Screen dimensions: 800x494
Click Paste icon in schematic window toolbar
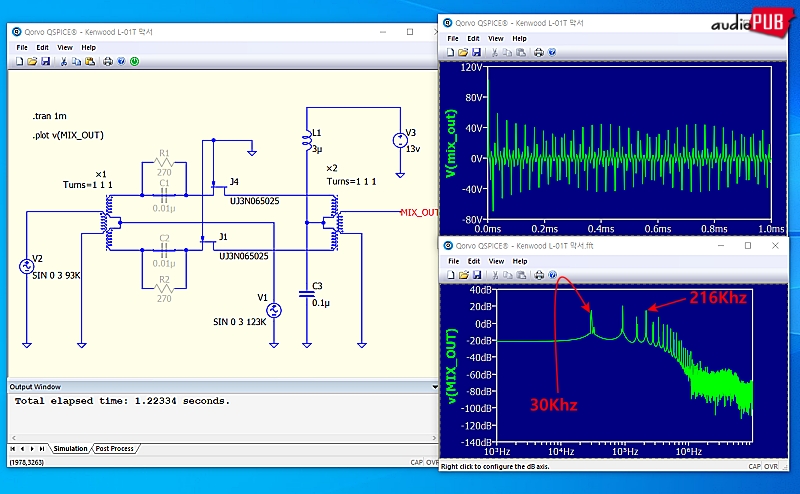click(90, 62)
